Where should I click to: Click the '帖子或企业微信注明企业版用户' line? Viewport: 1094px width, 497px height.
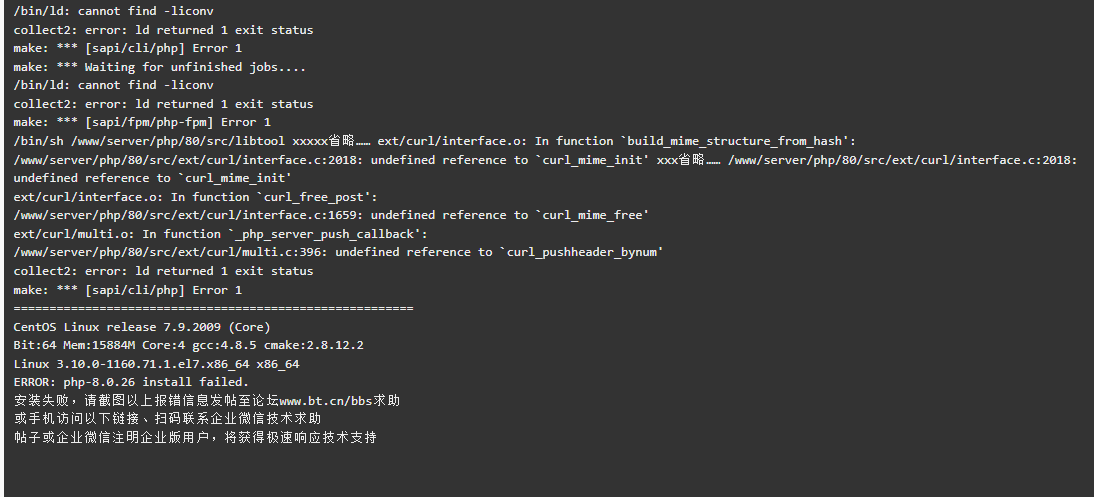(195, 438)
